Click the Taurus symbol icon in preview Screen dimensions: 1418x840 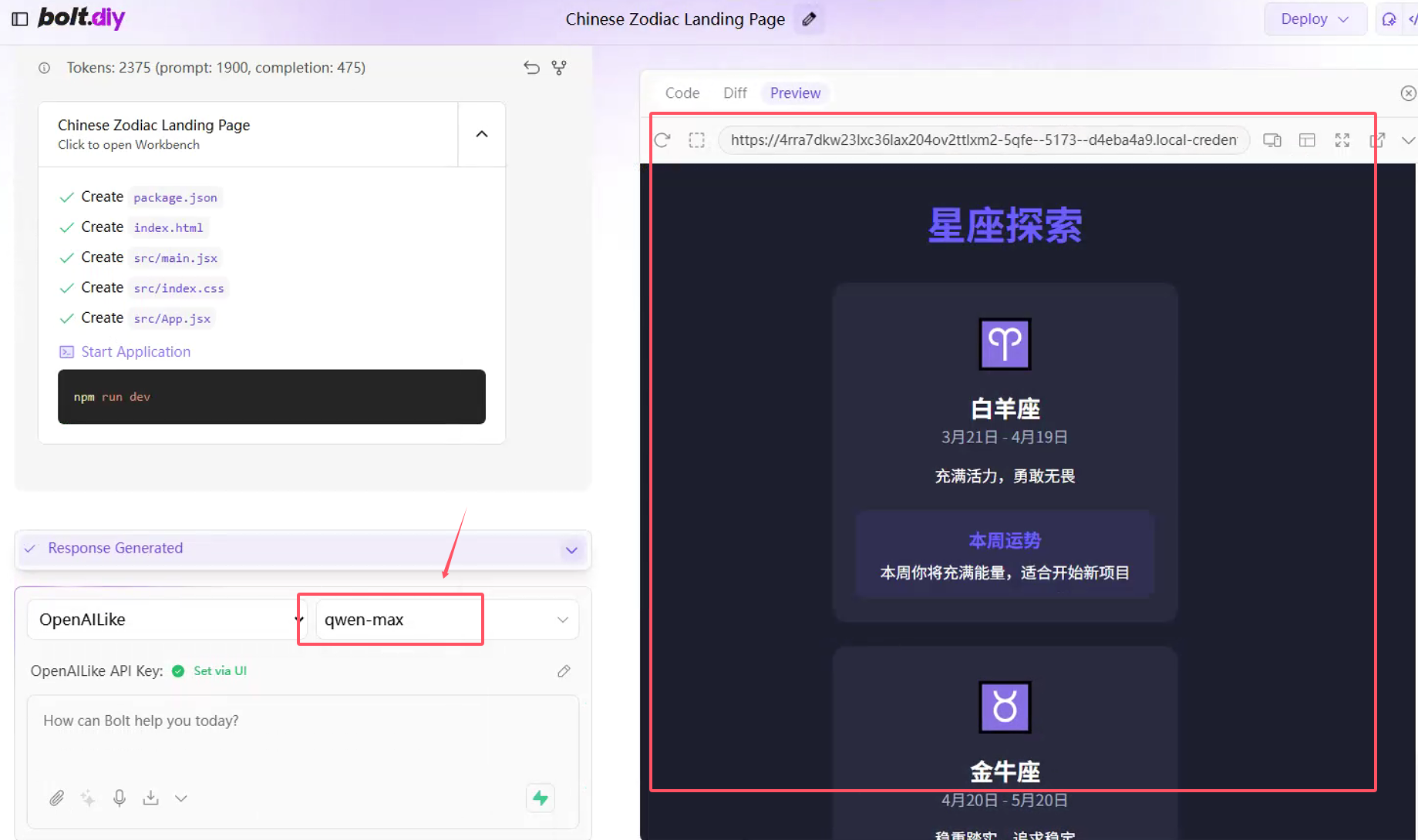1005,707
